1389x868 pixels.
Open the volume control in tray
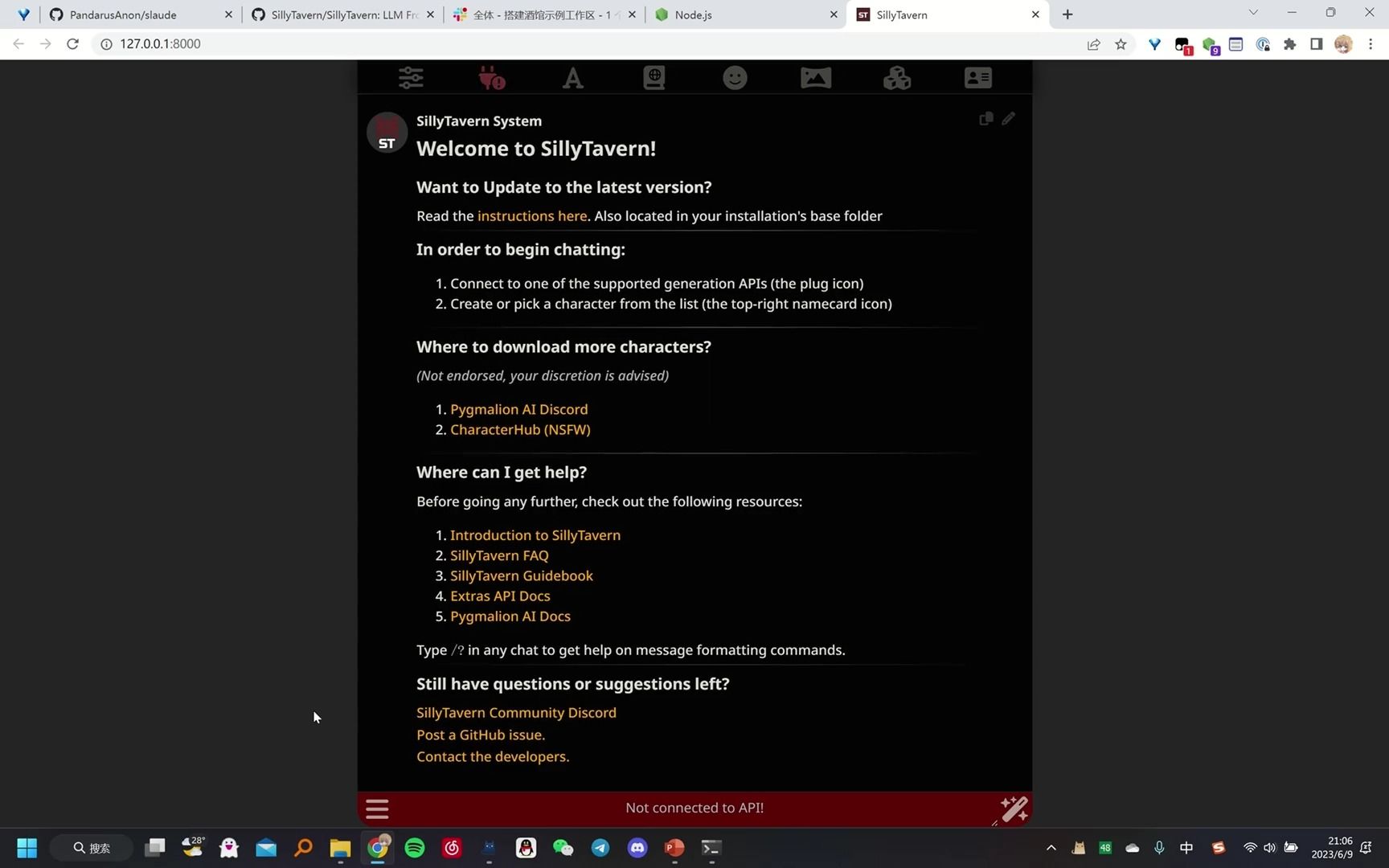[x=1269, y=848]
